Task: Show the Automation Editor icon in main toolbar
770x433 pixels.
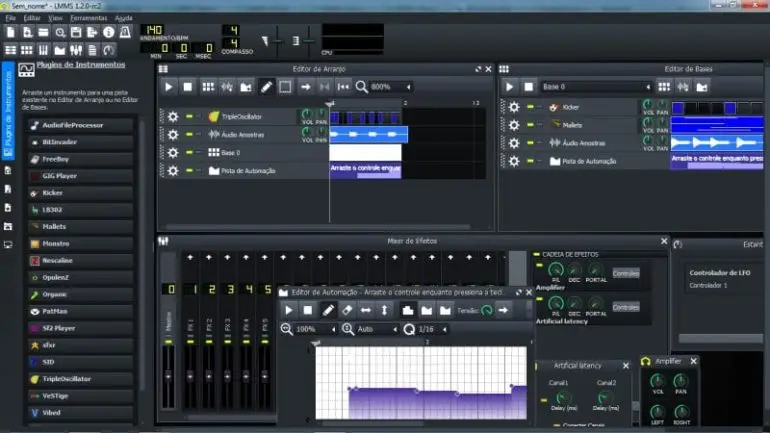Action: coord(59,50)
